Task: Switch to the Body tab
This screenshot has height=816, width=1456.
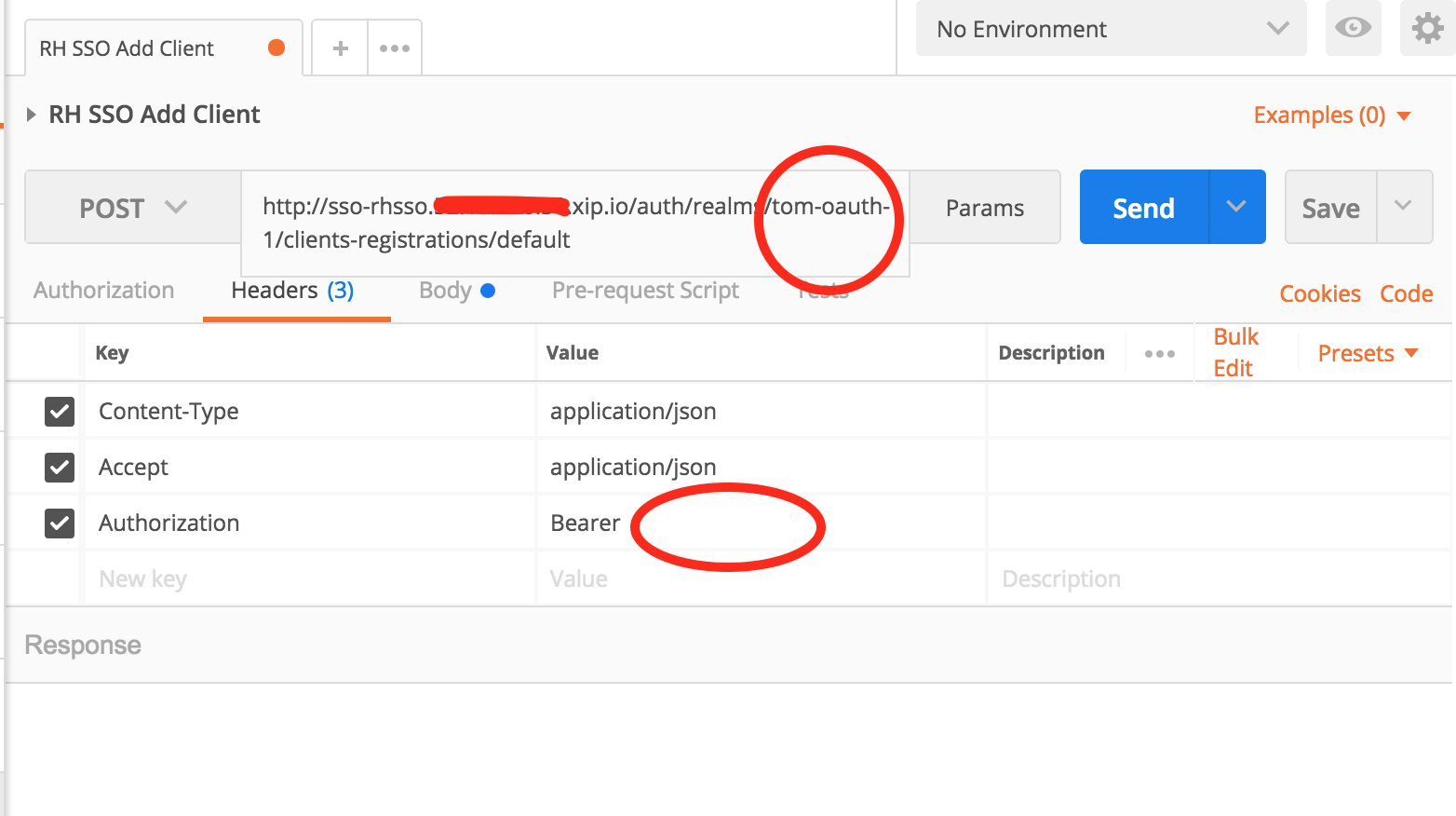Action: tap(456, 291)
